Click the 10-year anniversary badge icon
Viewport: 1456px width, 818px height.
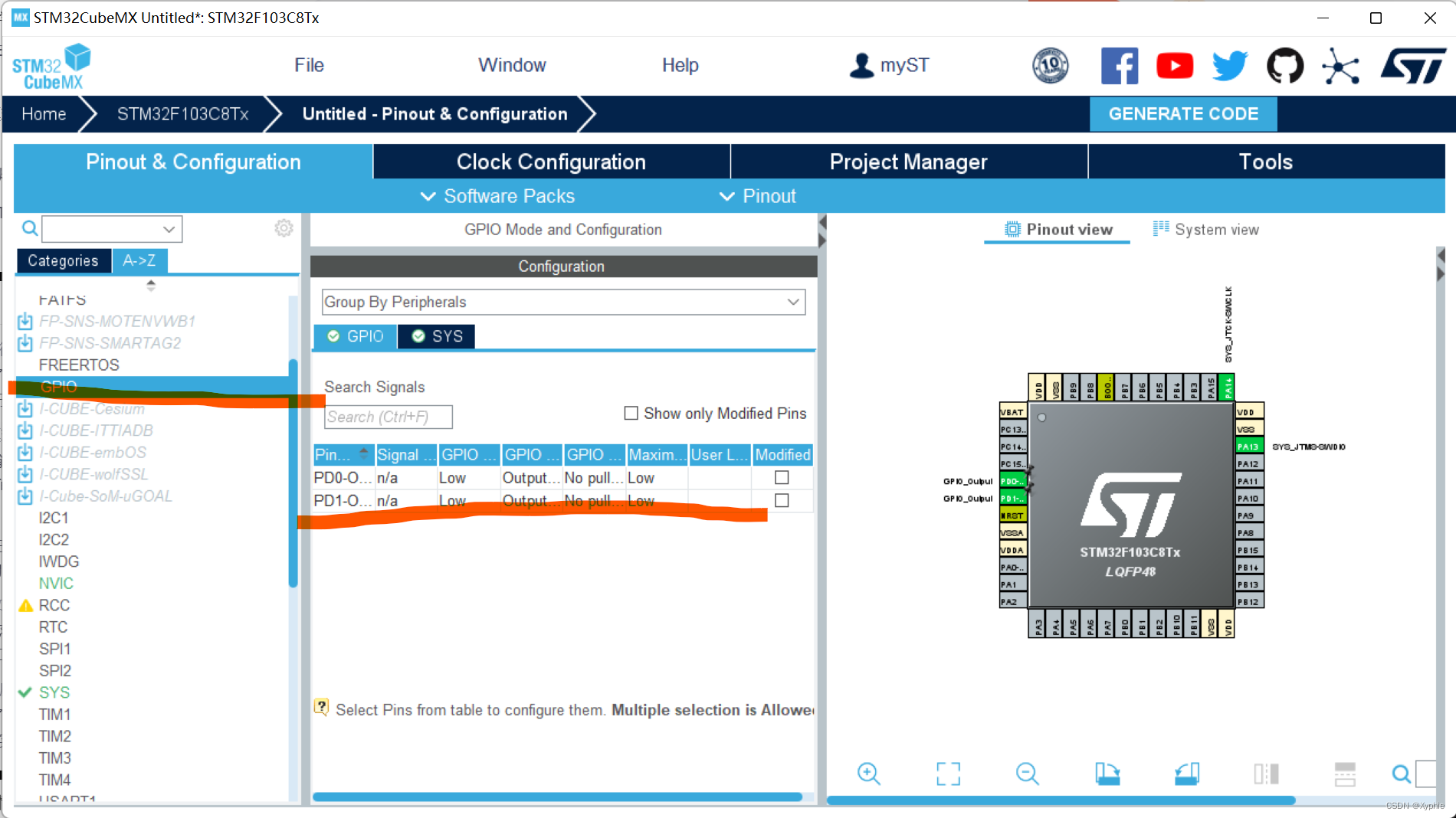coord(1051,66)
